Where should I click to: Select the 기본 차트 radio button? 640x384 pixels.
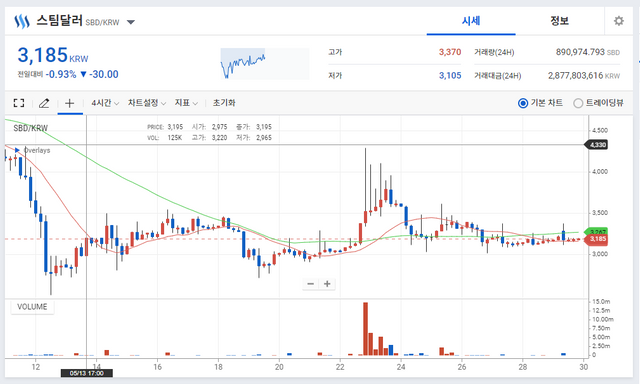[523, 103]
